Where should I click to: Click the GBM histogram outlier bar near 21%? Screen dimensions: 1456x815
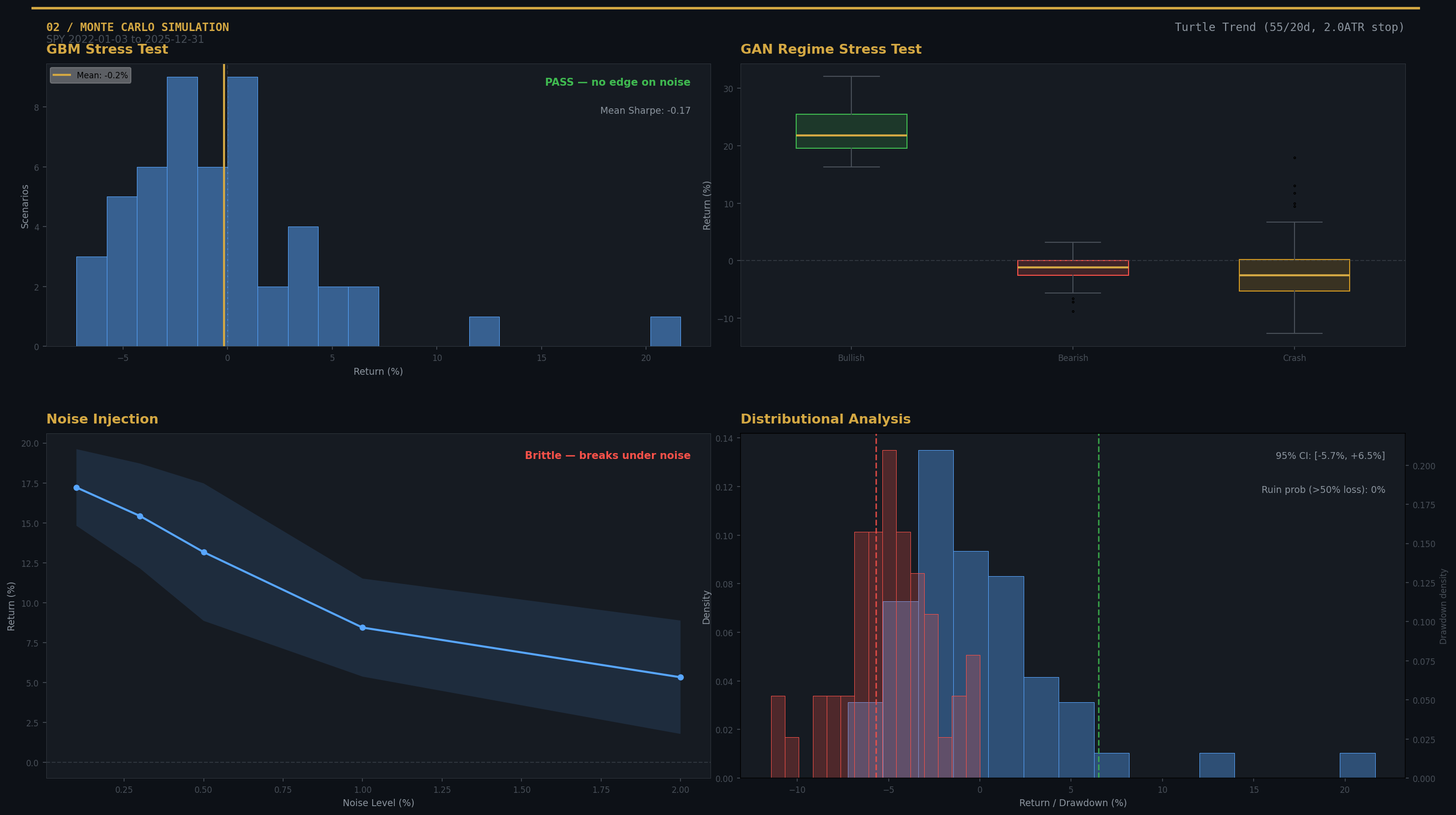pos(665,331)
